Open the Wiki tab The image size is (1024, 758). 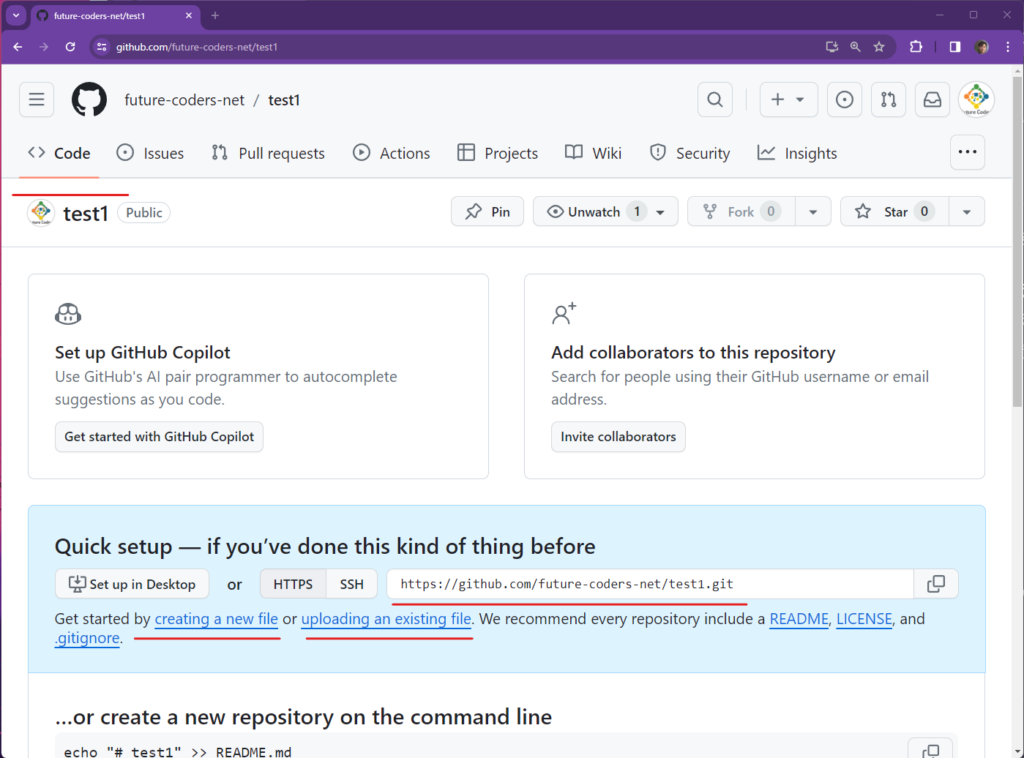tap(593, 153)
